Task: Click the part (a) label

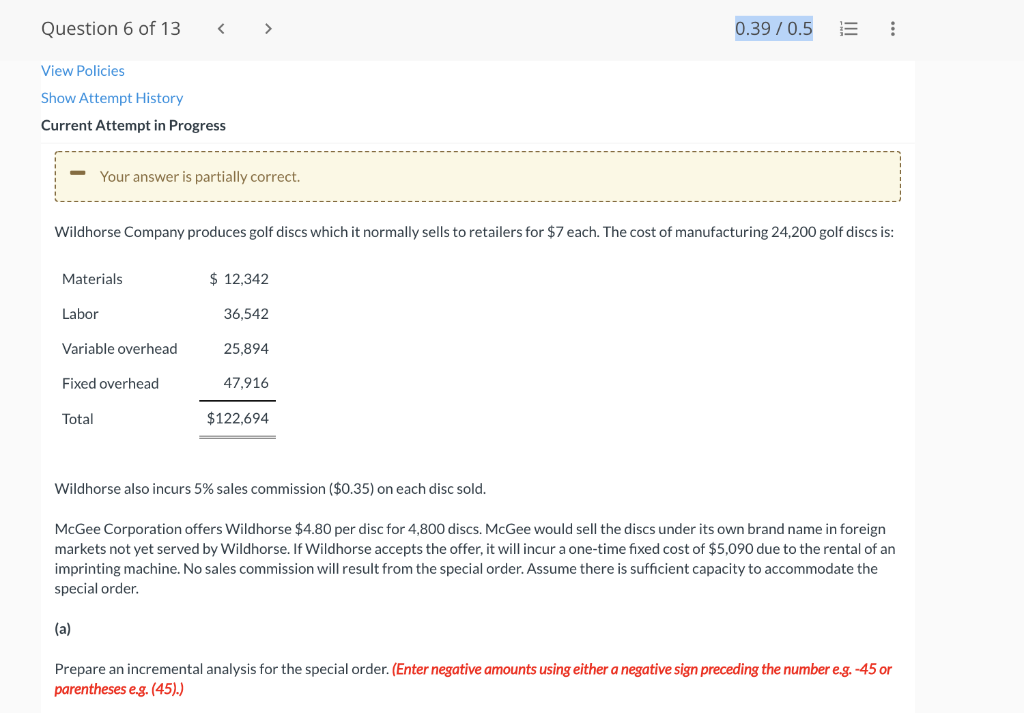Action: pyautogui.click(x=62, y=628)
